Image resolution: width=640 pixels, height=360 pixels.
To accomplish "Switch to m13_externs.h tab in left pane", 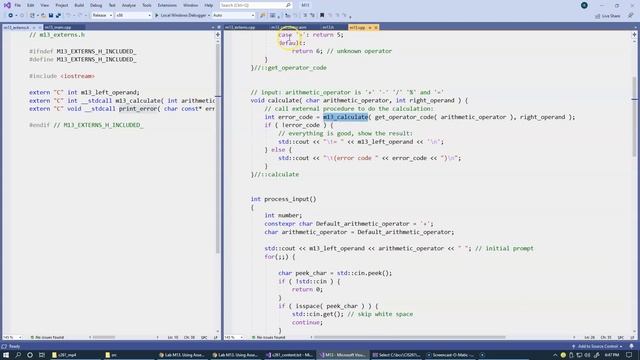I will click(x=16, y=27).
